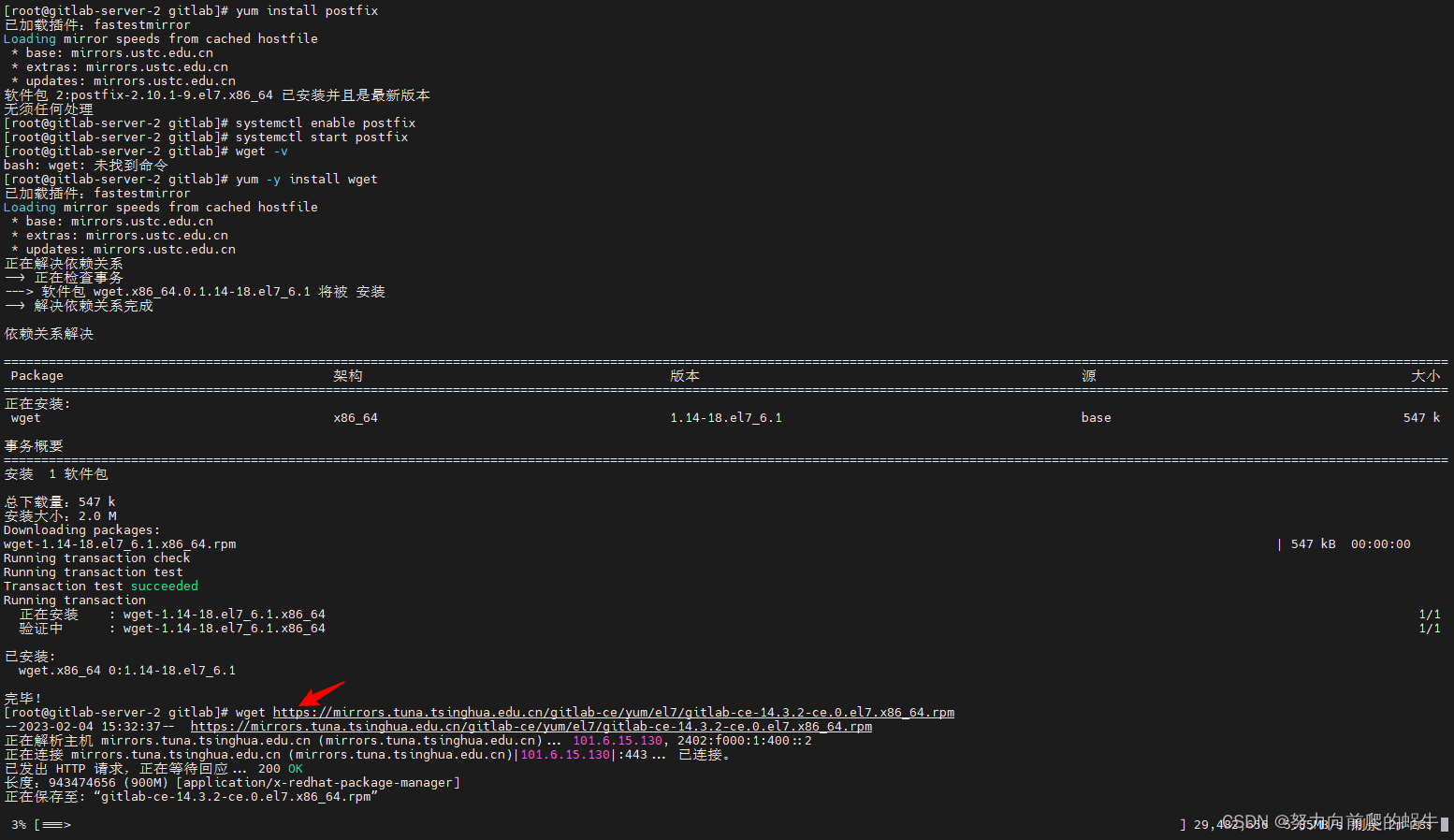Click the "x86_64" architecture cell in the table
The width and height of the screenshot is (1454, 840).
[x=356, y=418]
